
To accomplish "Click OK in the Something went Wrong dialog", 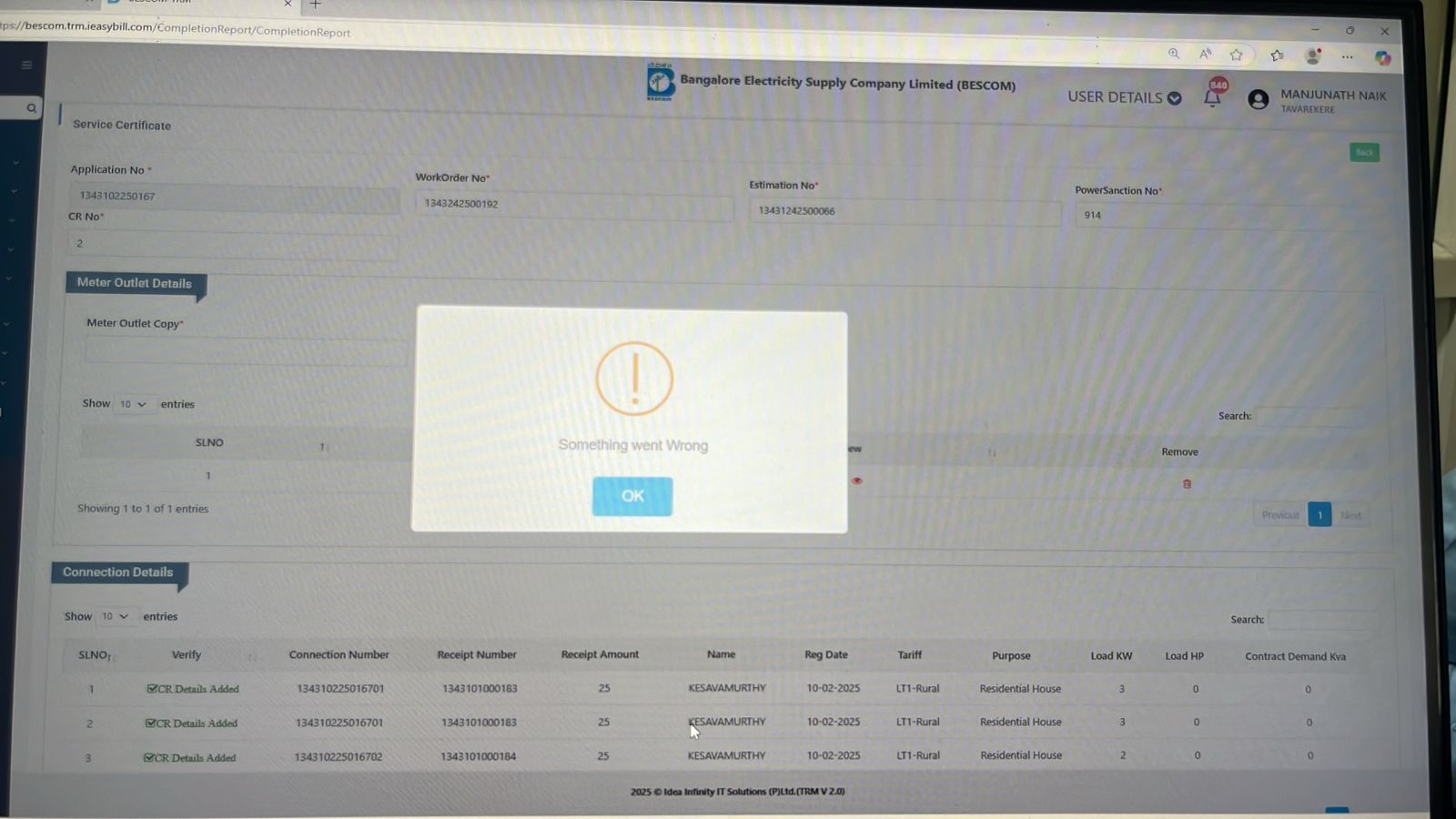I will pos(632,496).
